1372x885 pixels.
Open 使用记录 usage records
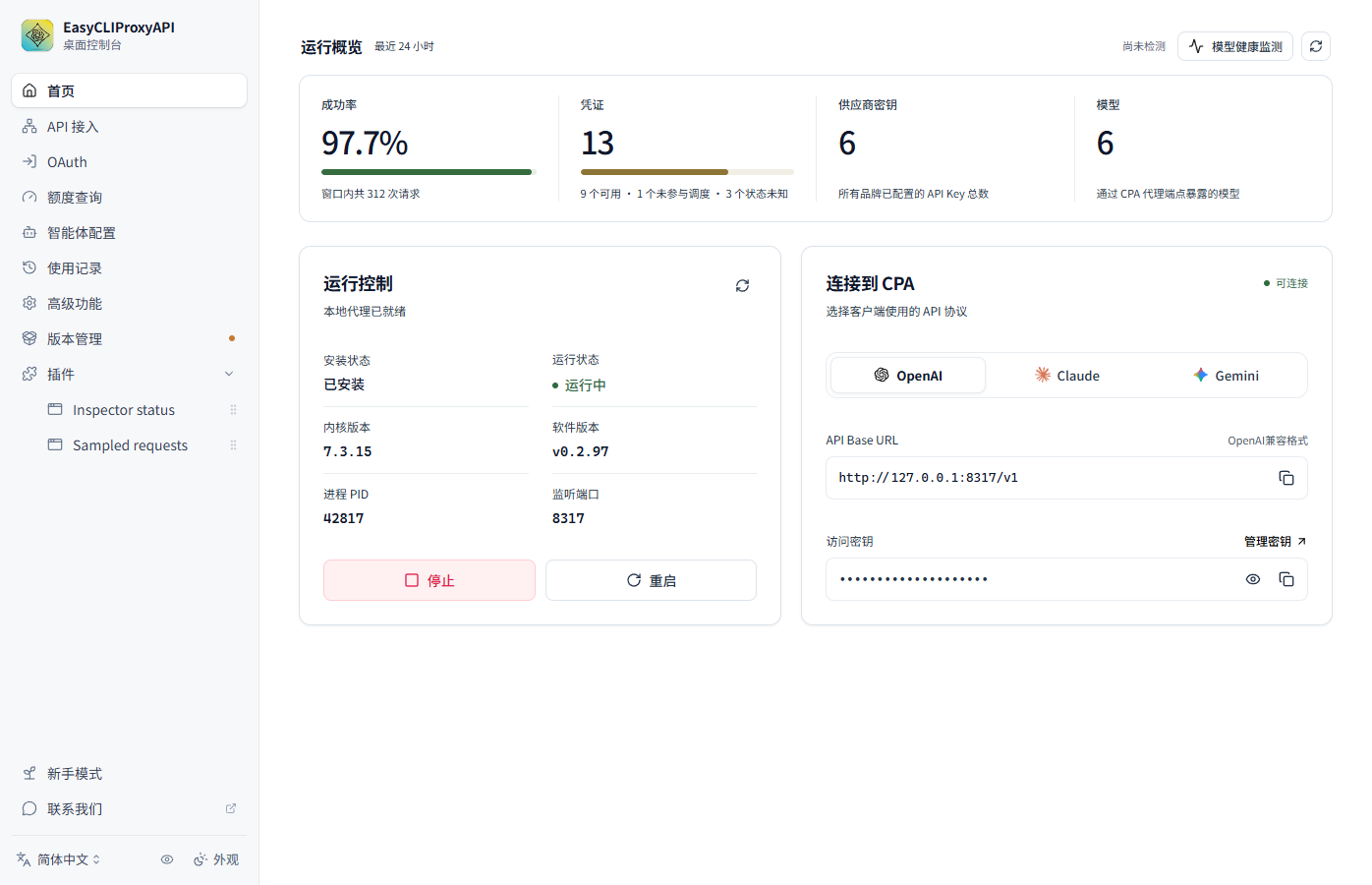coord(129,267)
